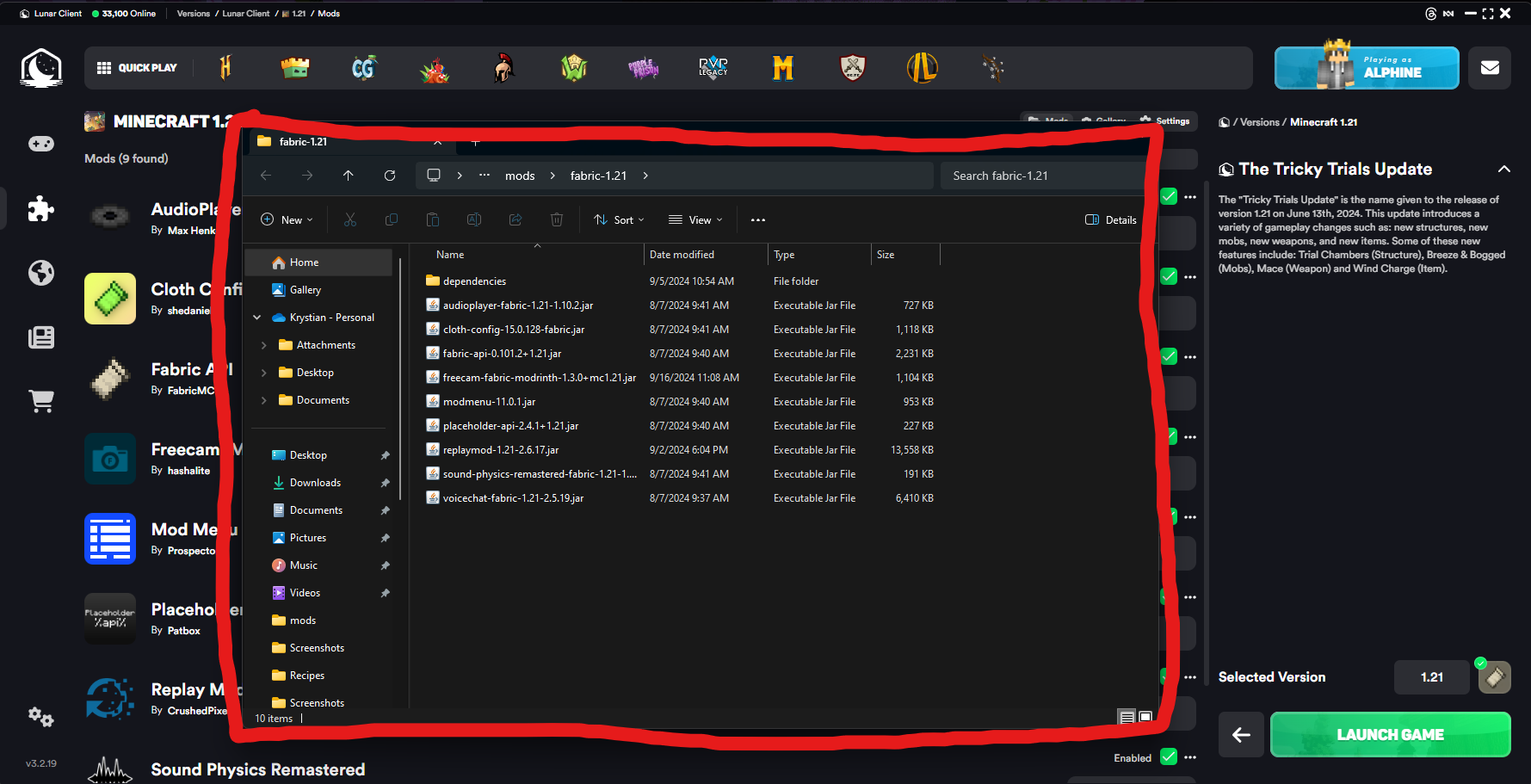
Task: Open the See more ellipsis in Explorer toolbar
Action: [758, 220]
